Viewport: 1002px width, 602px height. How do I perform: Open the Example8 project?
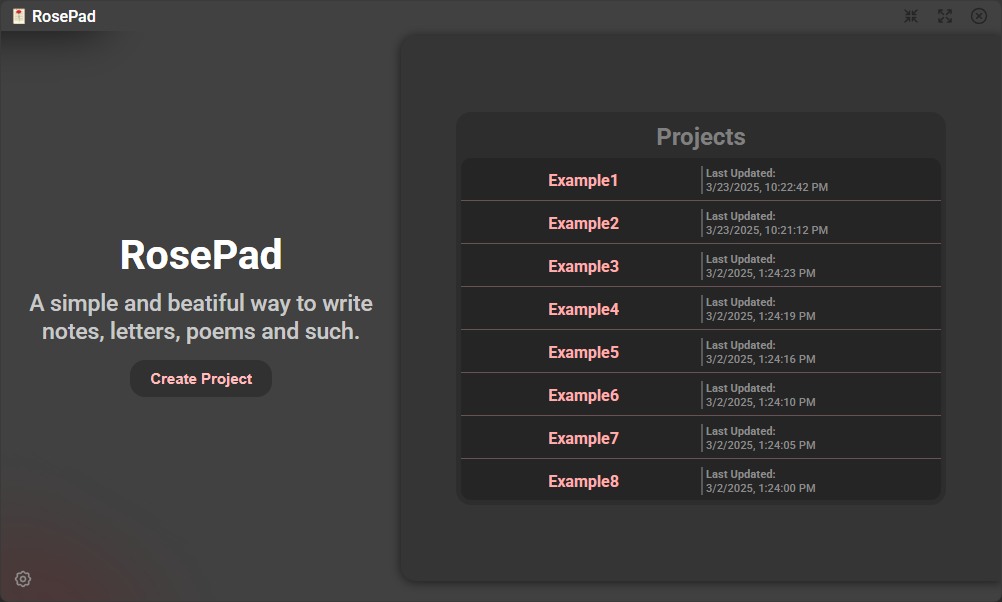(x=700, y=480)
